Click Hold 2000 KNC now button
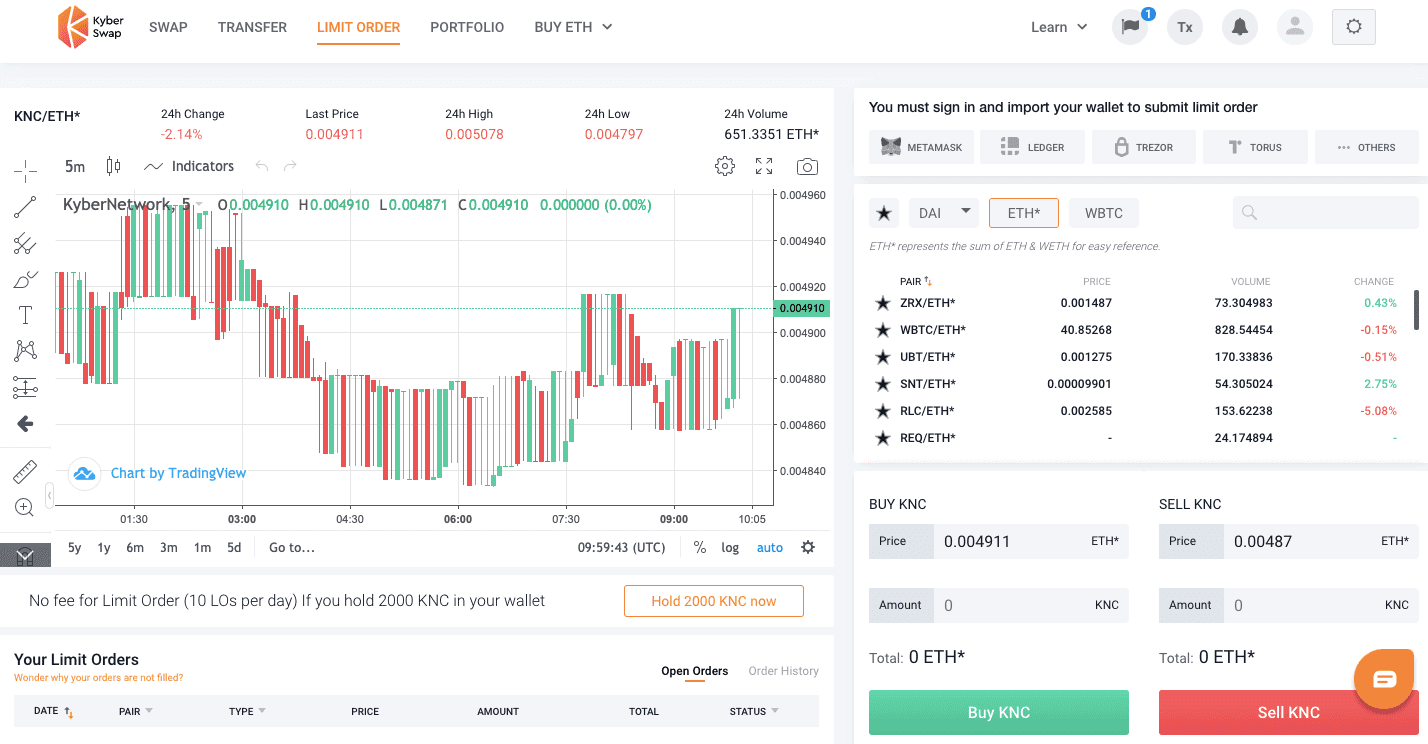Viewport: 1428px width, 744px height. [714, 601]
